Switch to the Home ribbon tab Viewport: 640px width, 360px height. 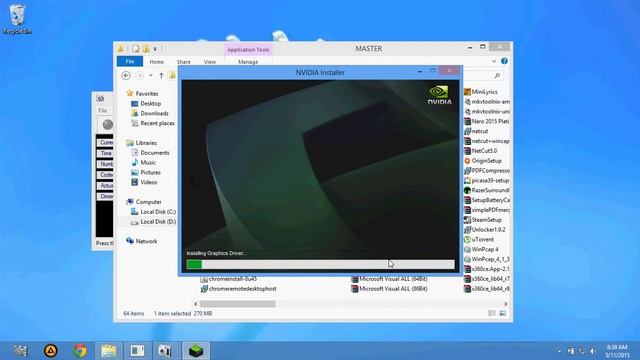pos(156,62)
